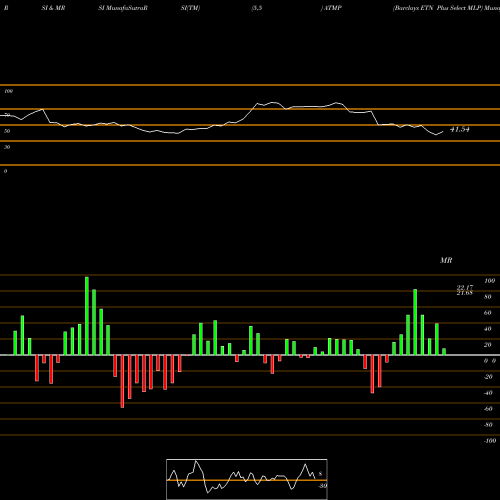Click the 100 axis label of RSI panel
This screenshot has height=500, width=500.
click(x=8, y=91)
